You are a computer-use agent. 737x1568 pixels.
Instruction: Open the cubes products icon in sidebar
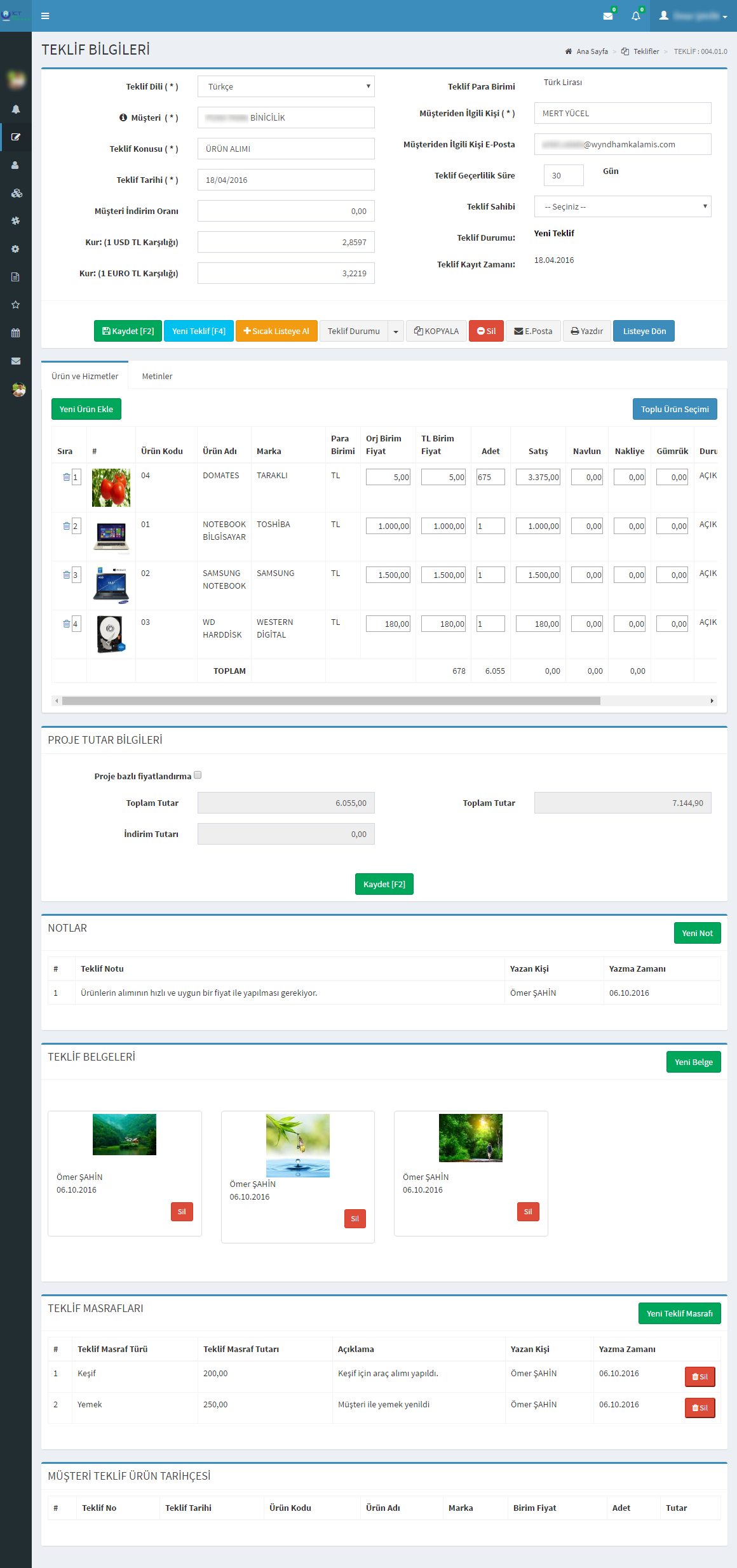(x=17, y=193)
